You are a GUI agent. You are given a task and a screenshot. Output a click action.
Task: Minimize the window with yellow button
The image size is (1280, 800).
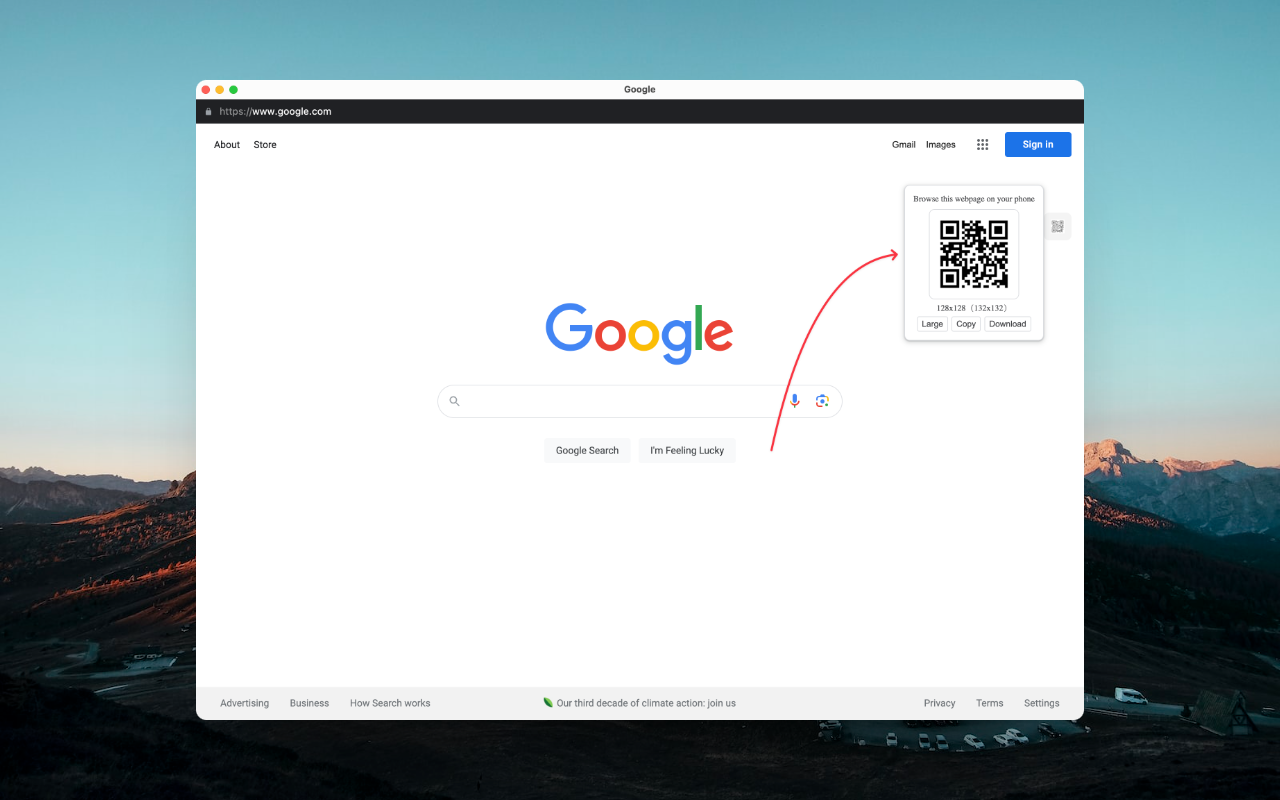220,90
